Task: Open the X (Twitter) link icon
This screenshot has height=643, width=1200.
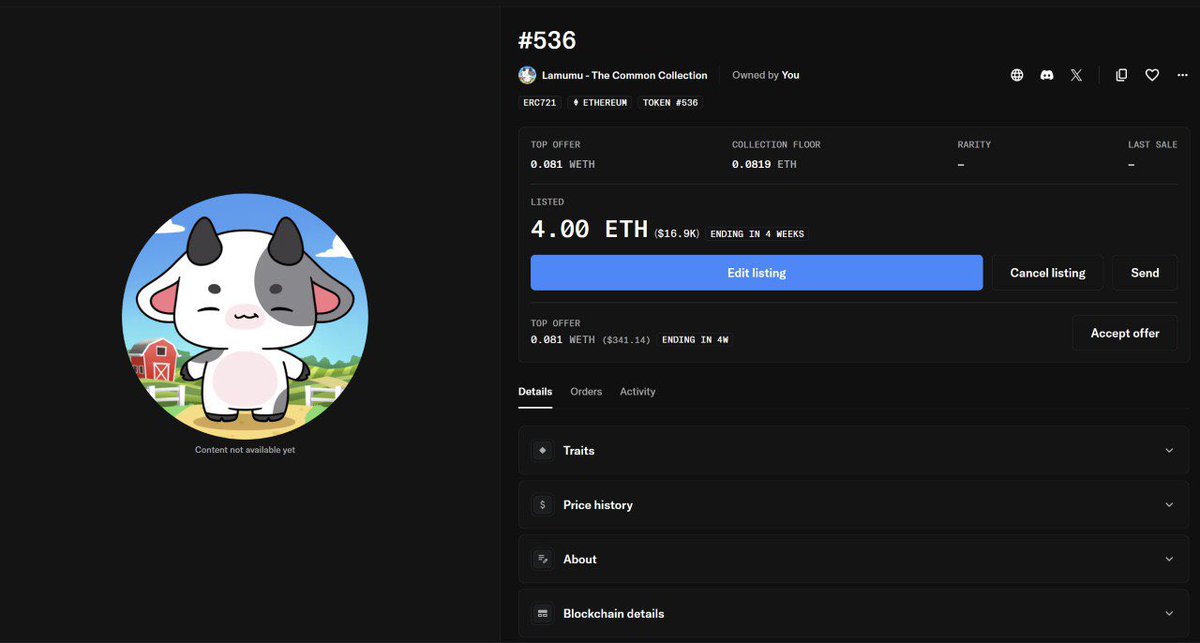Action: coord(1076,75)
